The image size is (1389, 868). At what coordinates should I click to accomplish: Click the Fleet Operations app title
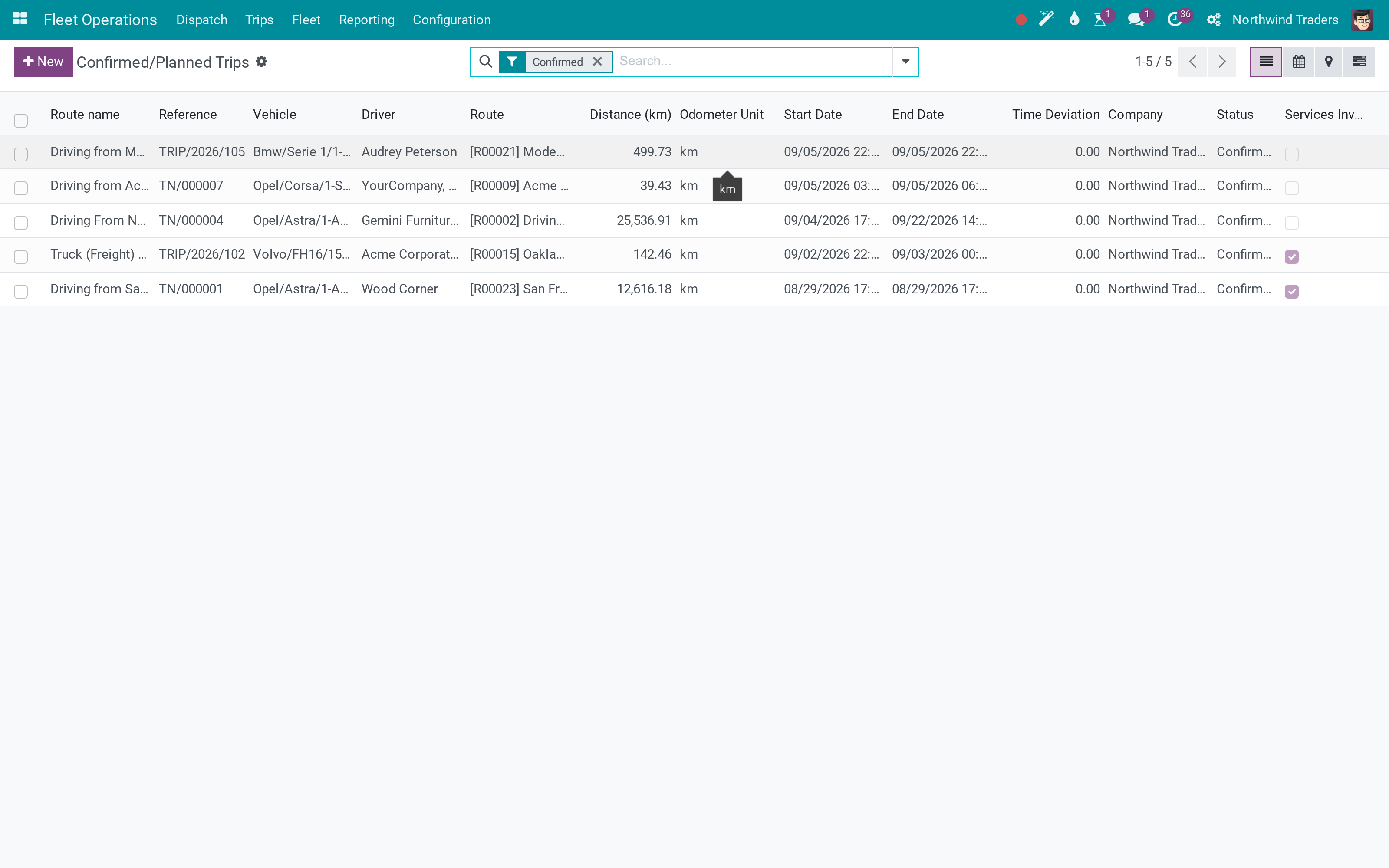coord(100,20)
